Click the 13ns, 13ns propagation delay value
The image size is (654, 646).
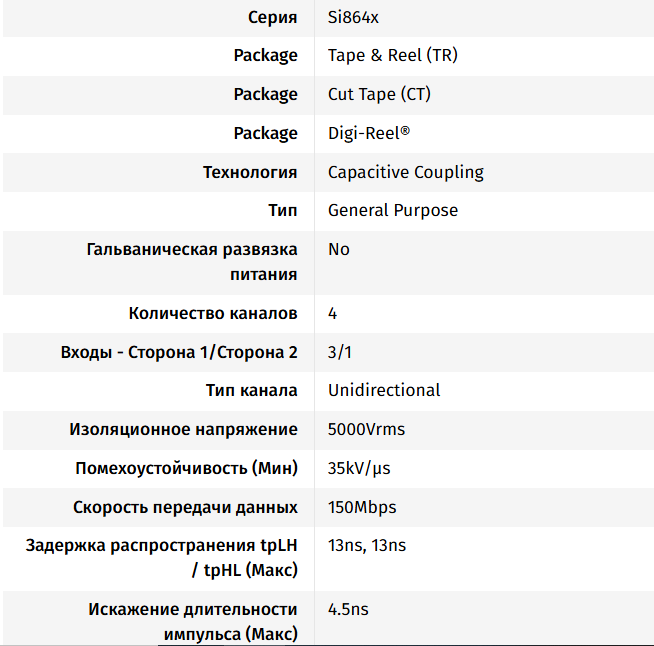pyautogui.click(x=367, y=546)
